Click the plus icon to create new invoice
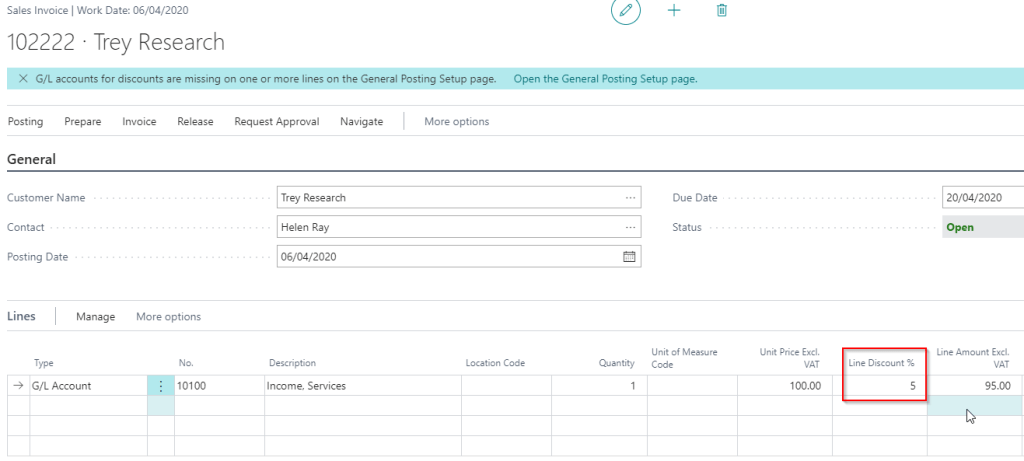This screenshot has width=1024, height=461. [674, 10]
